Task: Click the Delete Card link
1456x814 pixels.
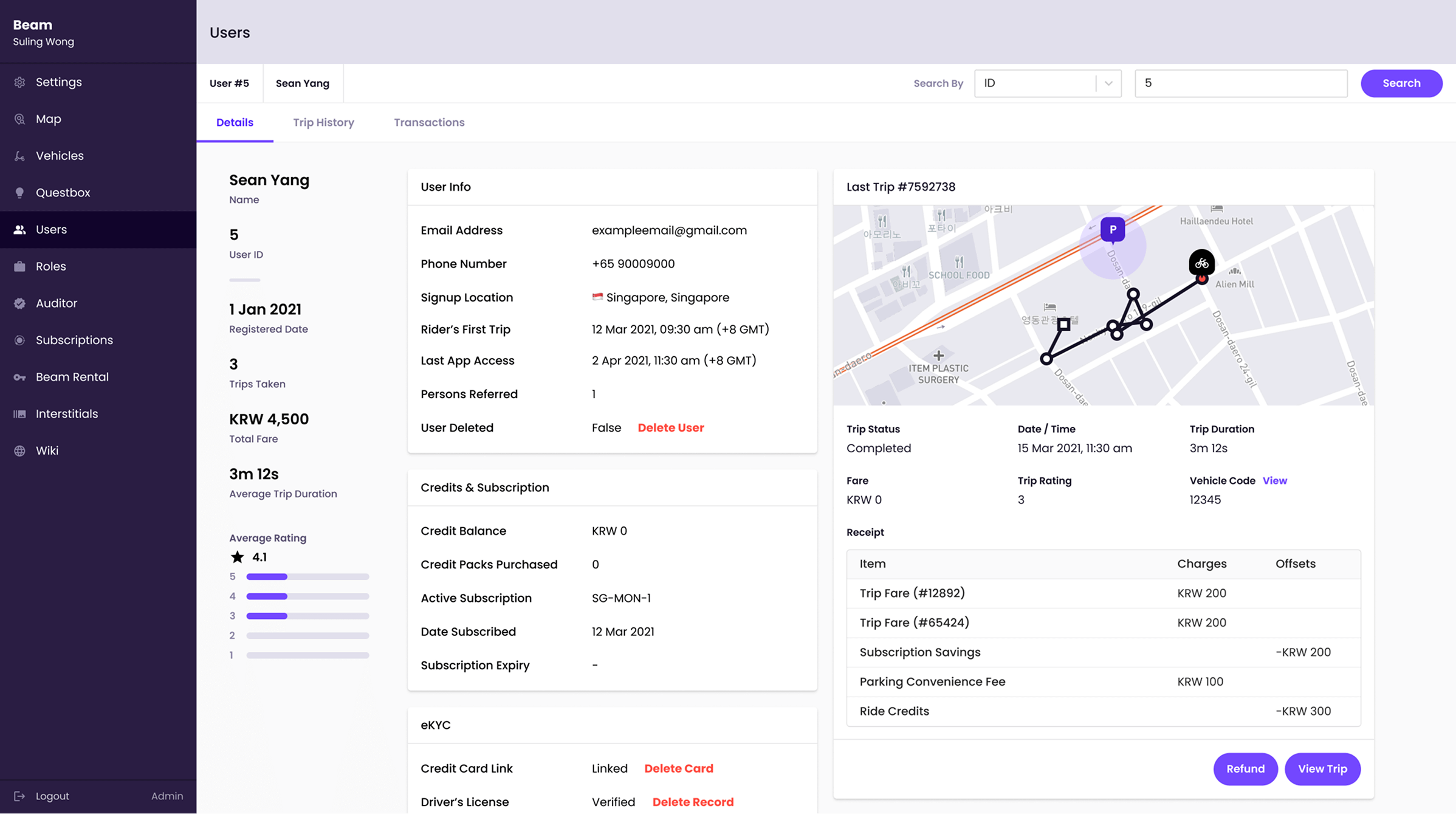Action: [679, 768]
